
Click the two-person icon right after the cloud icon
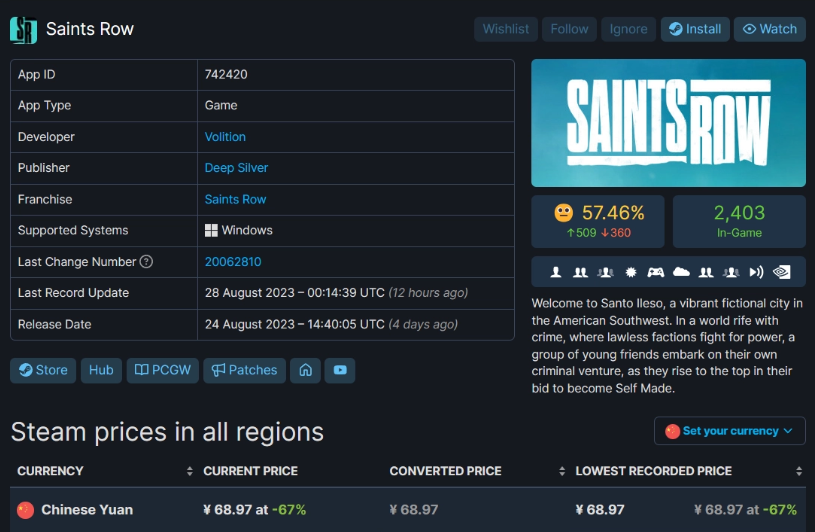[x=706, y=272]
